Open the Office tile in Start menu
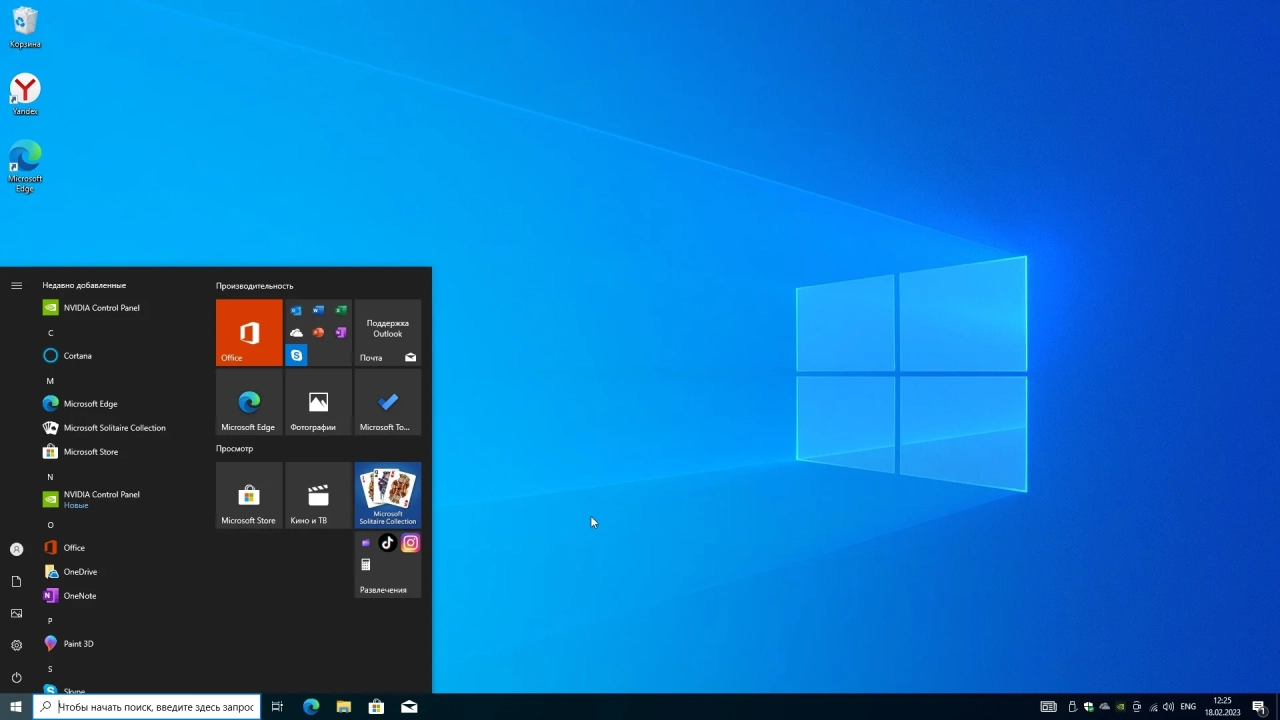This screenshot has height=720, width=1280. pyautogui.click(x=249, y=333)
